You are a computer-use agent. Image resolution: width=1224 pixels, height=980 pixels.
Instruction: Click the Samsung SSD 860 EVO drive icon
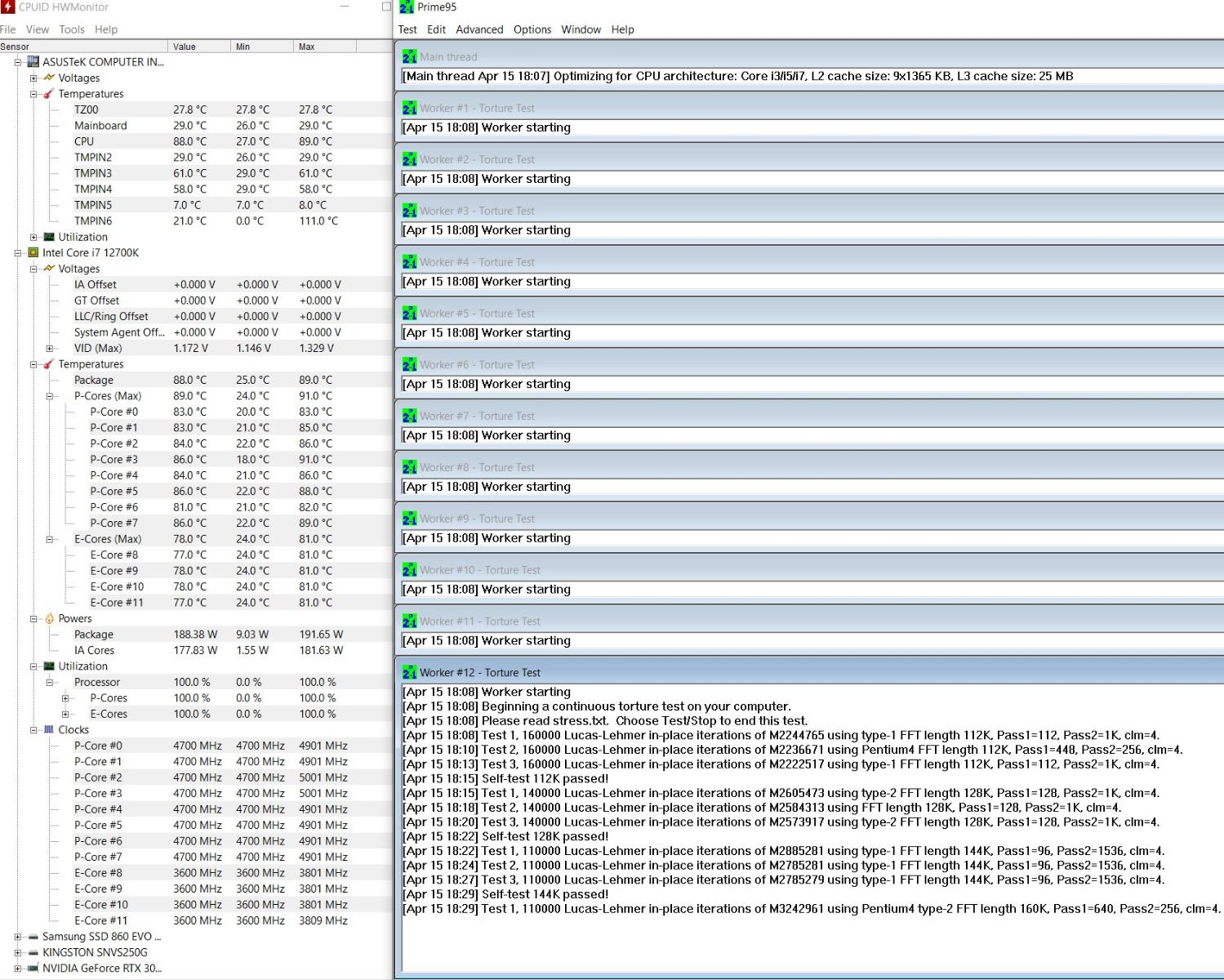pyautogui.click(x=33, y=937)
